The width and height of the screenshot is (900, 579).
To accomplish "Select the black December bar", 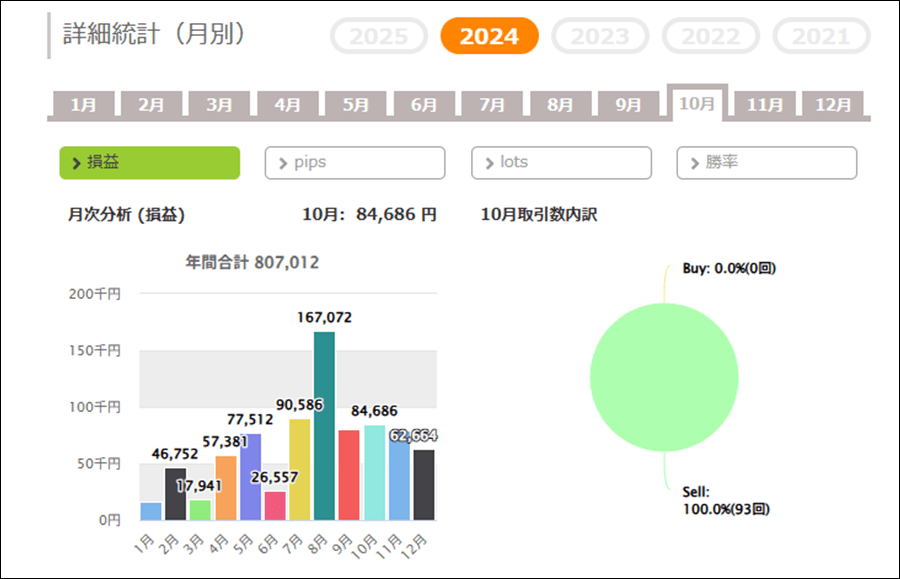I will click(424, 485).
